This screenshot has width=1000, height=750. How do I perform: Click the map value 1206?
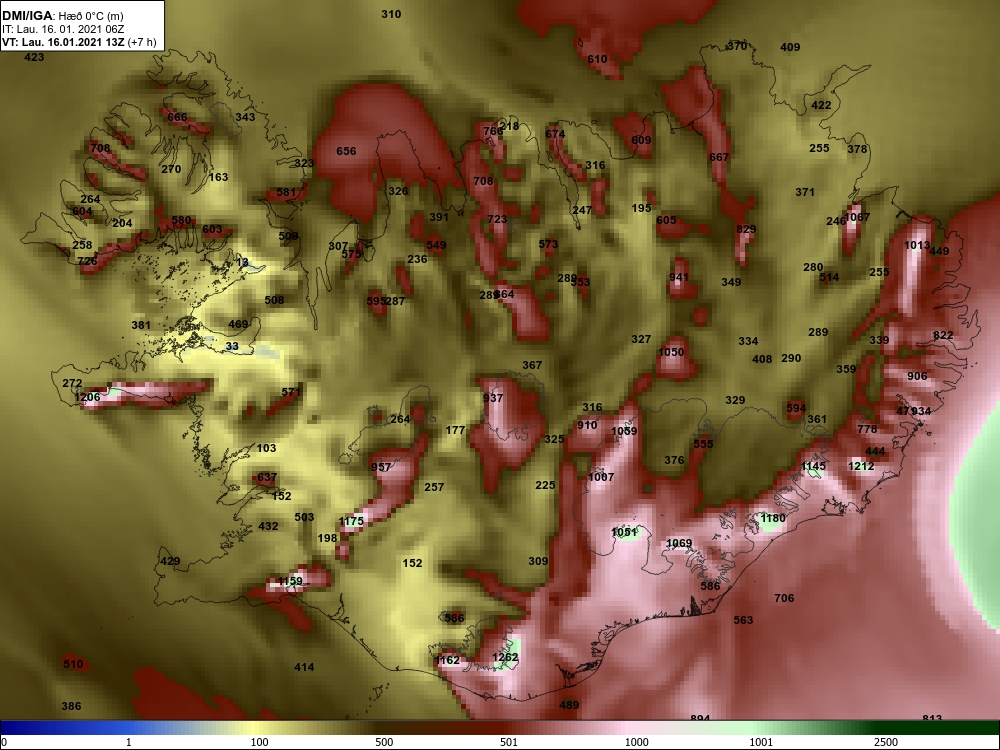click(87, 397)
